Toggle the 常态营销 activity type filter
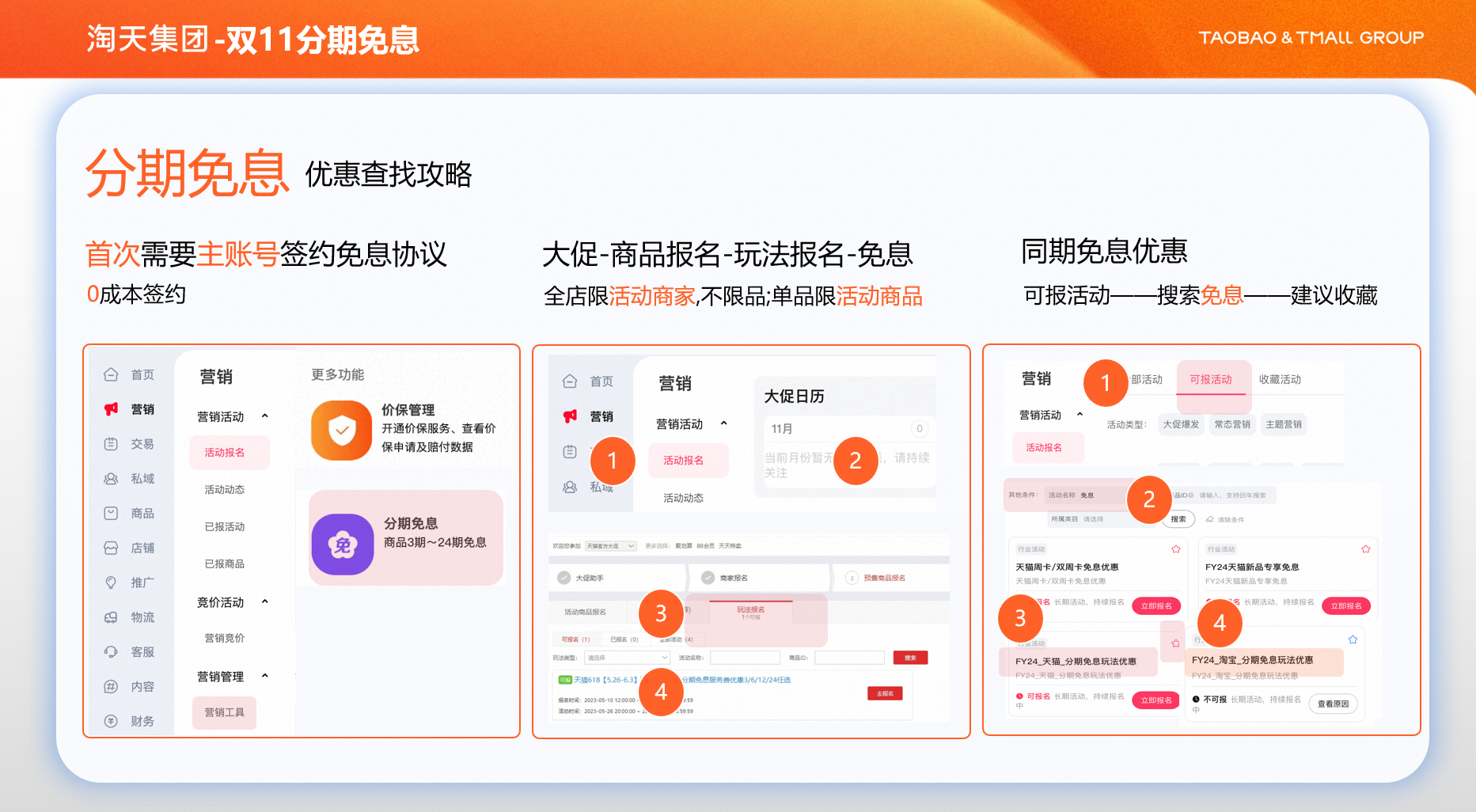The width and height of the screenshot is (1476, 812). coord(1232,424)
